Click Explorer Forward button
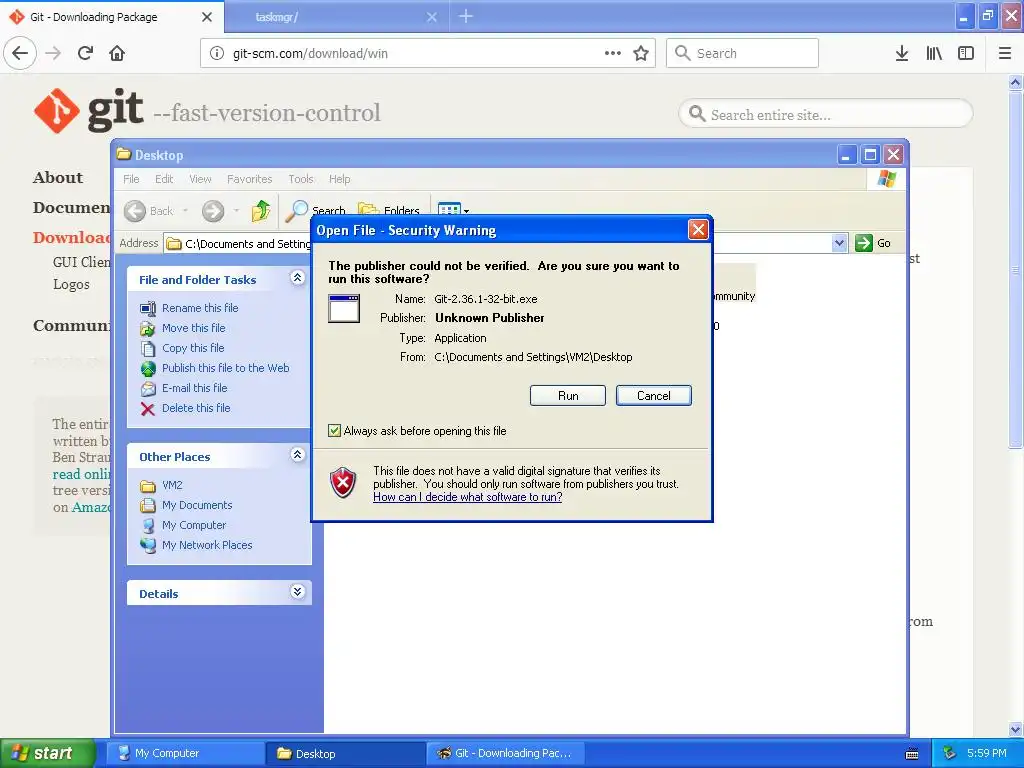 pos(213,211)
